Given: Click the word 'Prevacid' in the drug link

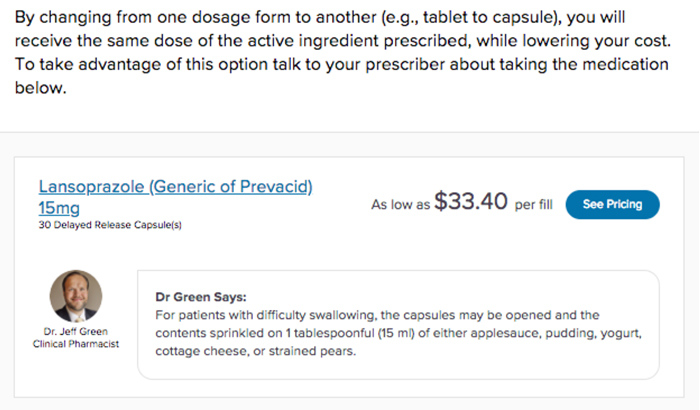Looking at the screenshot, I should (x=274, y=187).
